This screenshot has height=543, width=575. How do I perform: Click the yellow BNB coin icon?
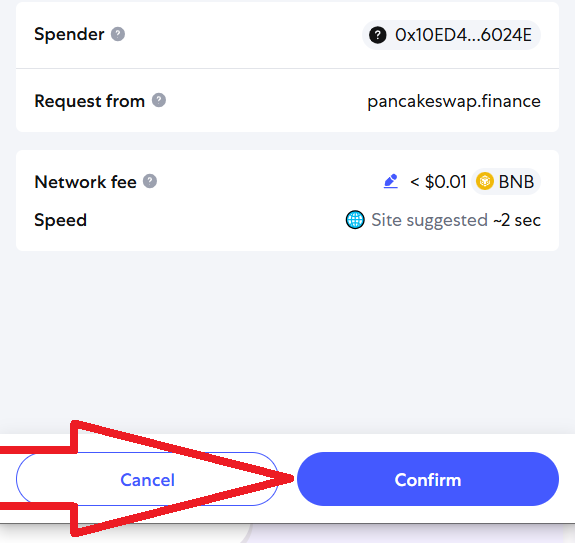pyautogui.click(x=484, y=181)
